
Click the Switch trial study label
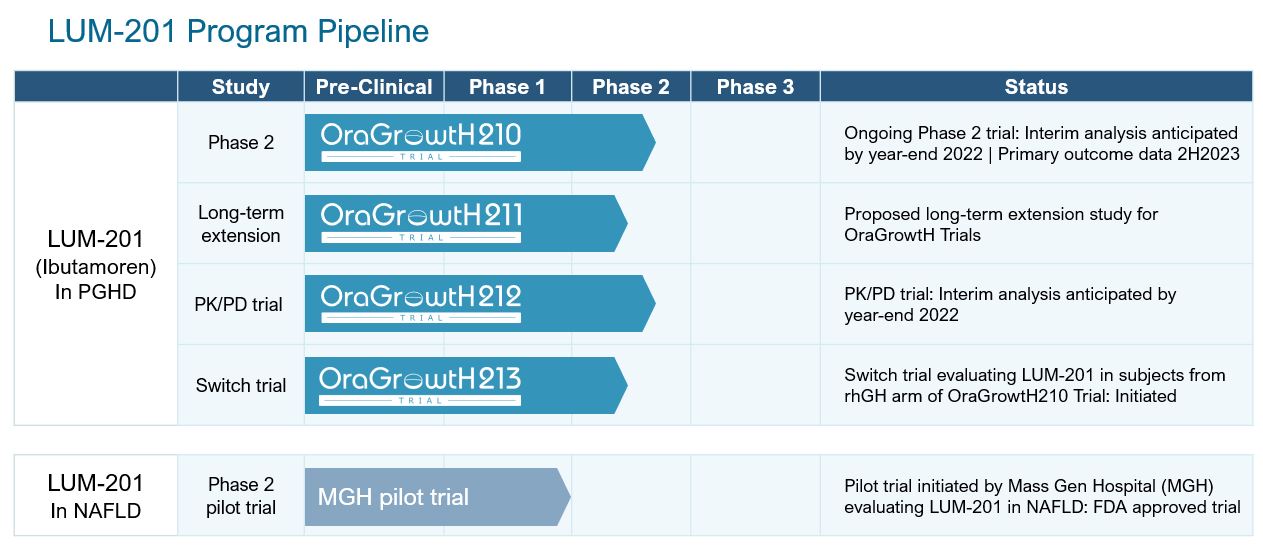click(x=241, y=385)
